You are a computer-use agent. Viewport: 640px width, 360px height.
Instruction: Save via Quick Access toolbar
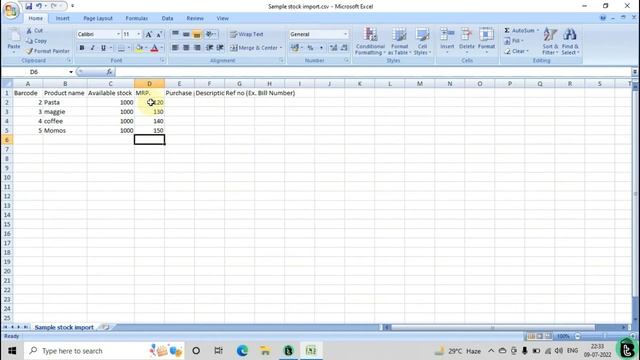[29, 6]
